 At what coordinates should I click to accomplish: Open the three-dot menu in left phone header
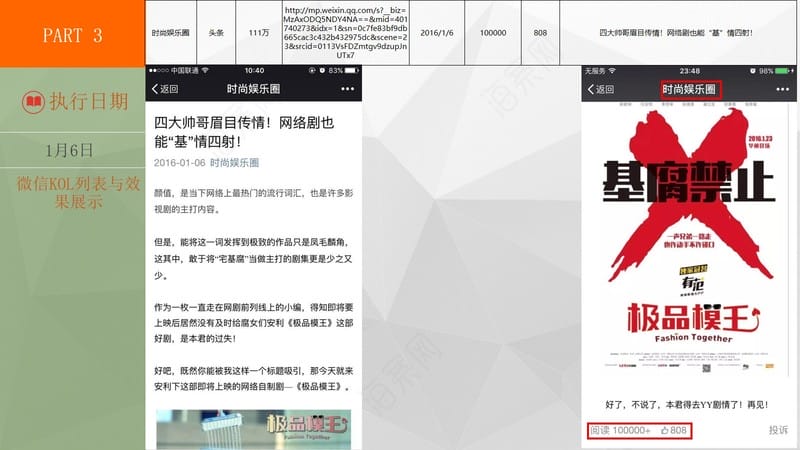[347, 89]
